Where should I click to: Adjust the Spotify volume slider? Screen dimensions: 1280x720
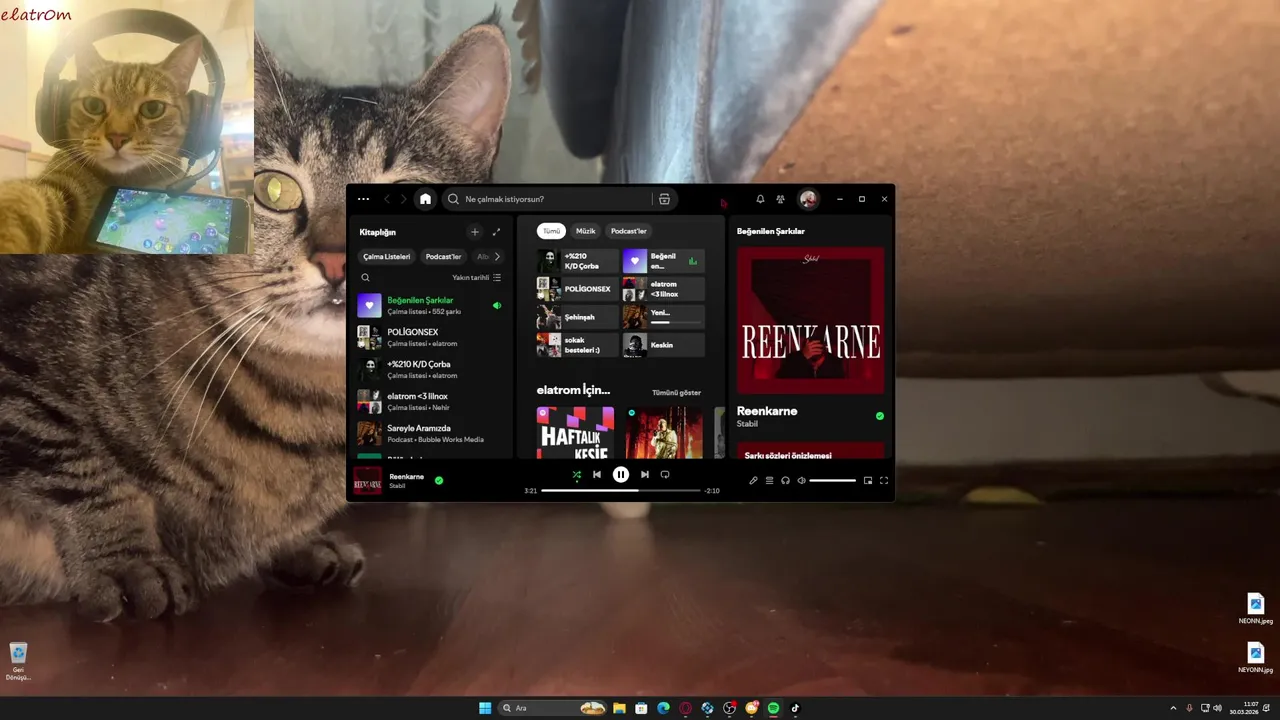point(833,481)
